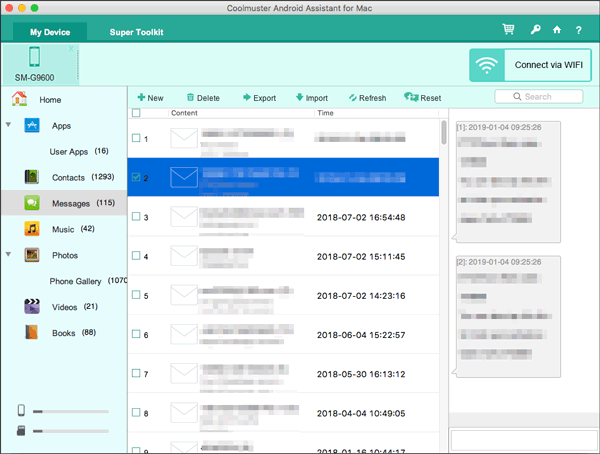Sort by the Content column header
Image resolution: width=600 pixels, height=454 pixels.
point(184,113)
